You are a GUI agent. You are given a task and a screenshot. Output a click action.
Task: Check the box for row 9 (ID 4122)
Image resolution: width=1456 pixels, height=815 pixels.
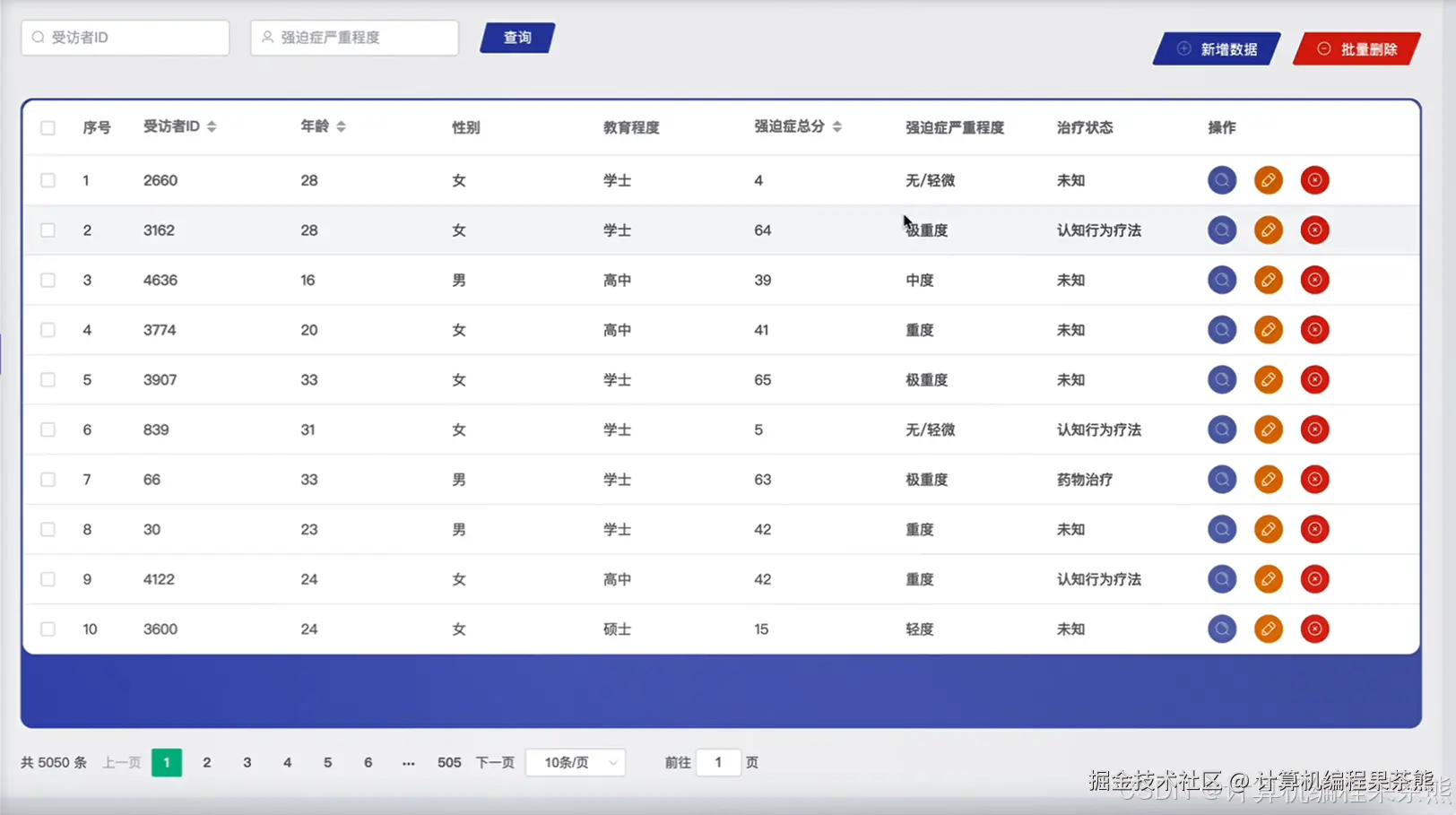48,579
